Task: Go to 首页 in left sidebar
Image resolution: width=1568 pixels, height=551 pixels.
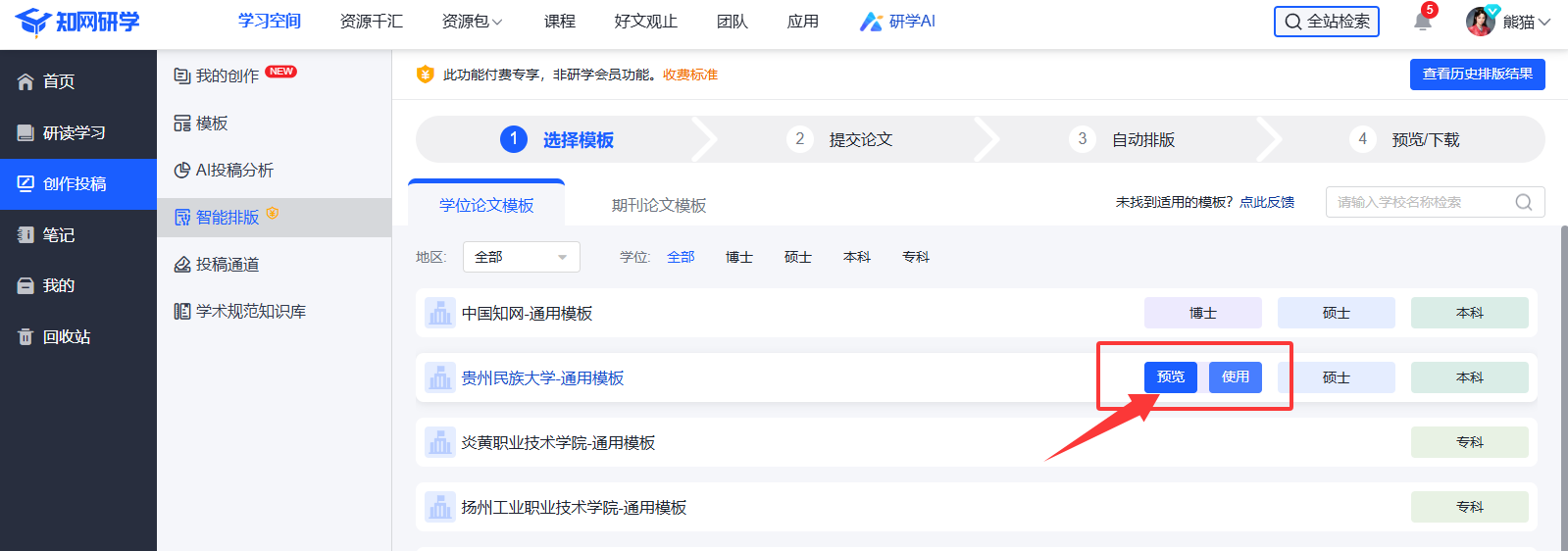Action: [x=59, y=81]
